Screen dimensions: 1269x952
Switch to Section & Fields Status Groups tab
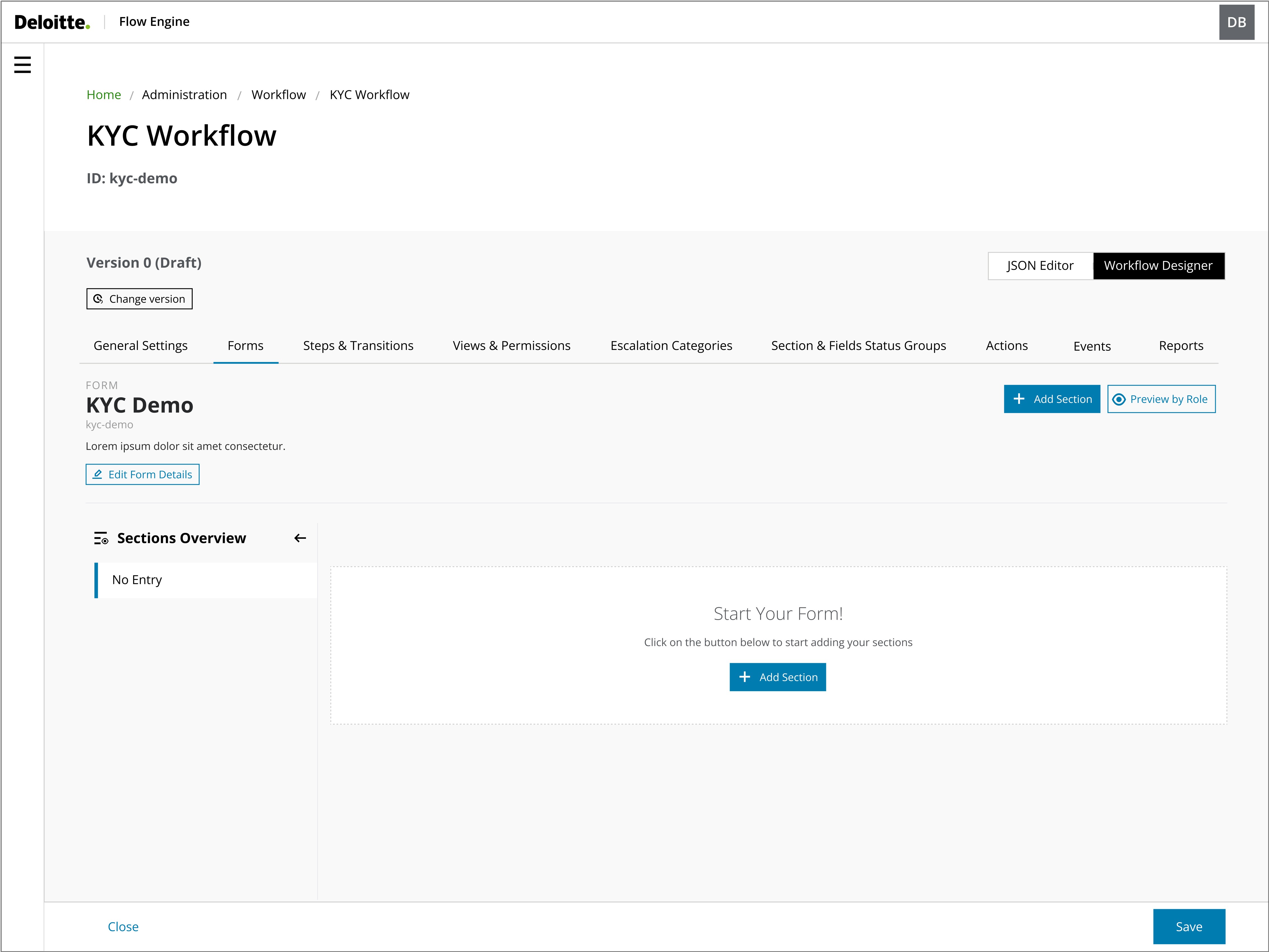point(858,346)
